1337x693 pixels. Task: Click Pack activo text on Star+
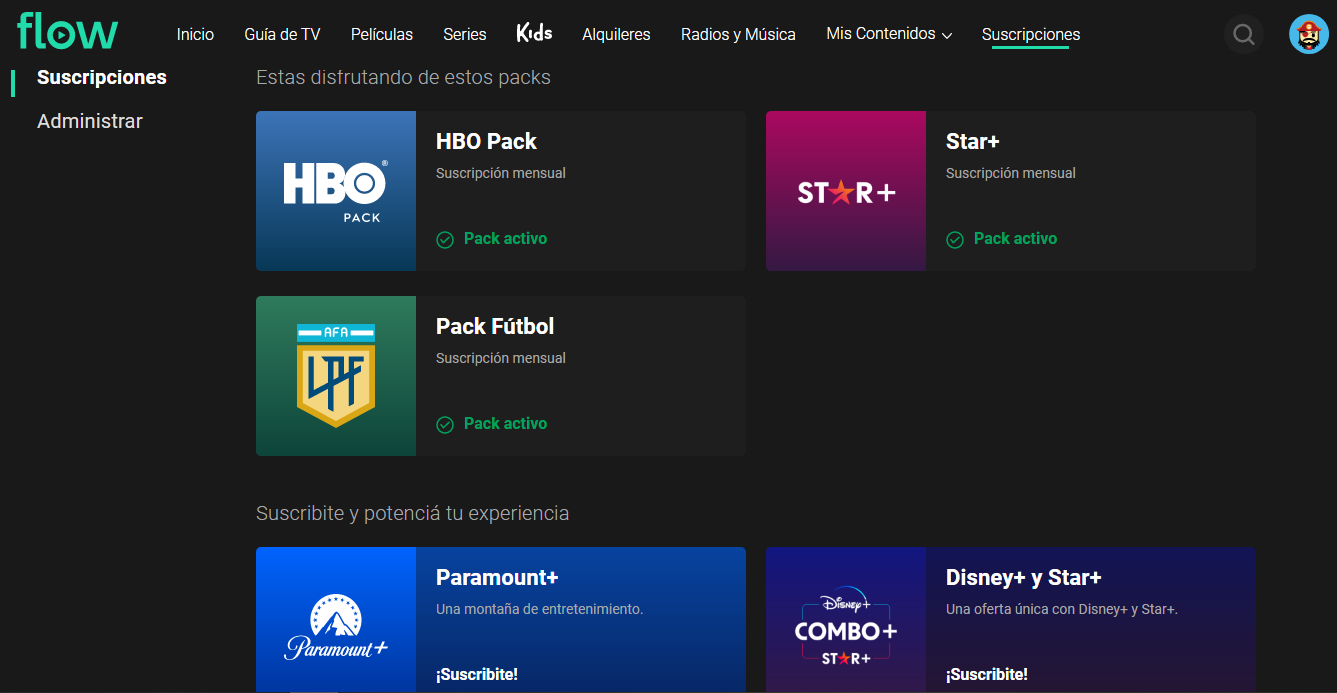coord(1015,239)
